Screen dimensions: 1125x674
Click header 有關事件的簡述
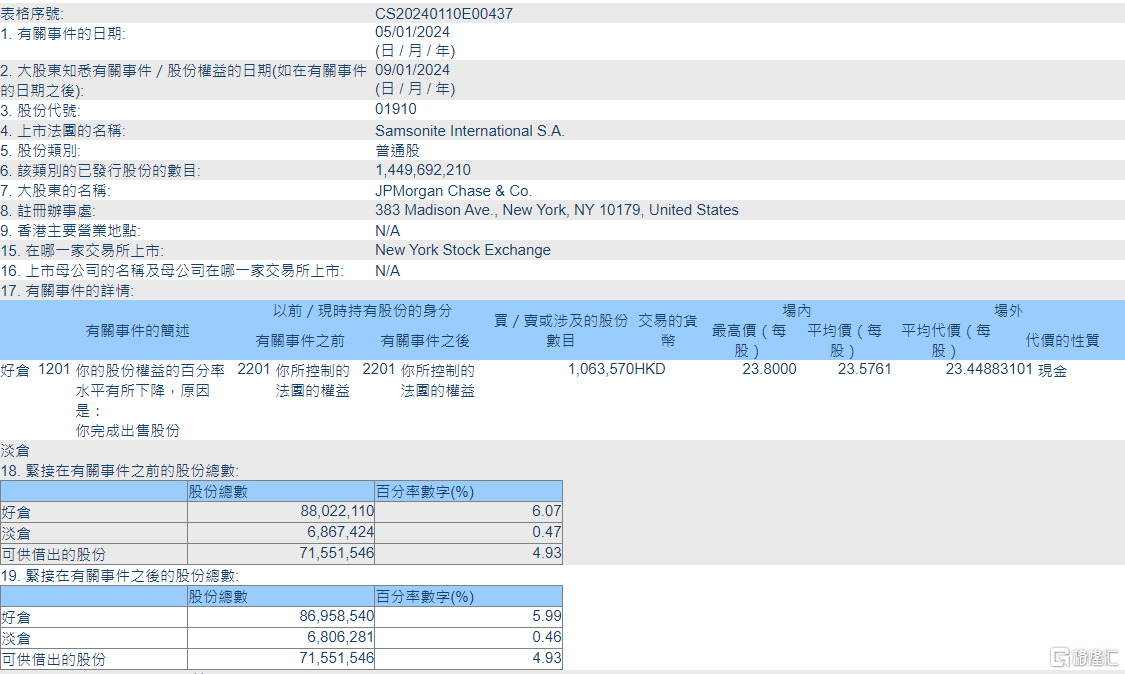click(x=137, y=331)
